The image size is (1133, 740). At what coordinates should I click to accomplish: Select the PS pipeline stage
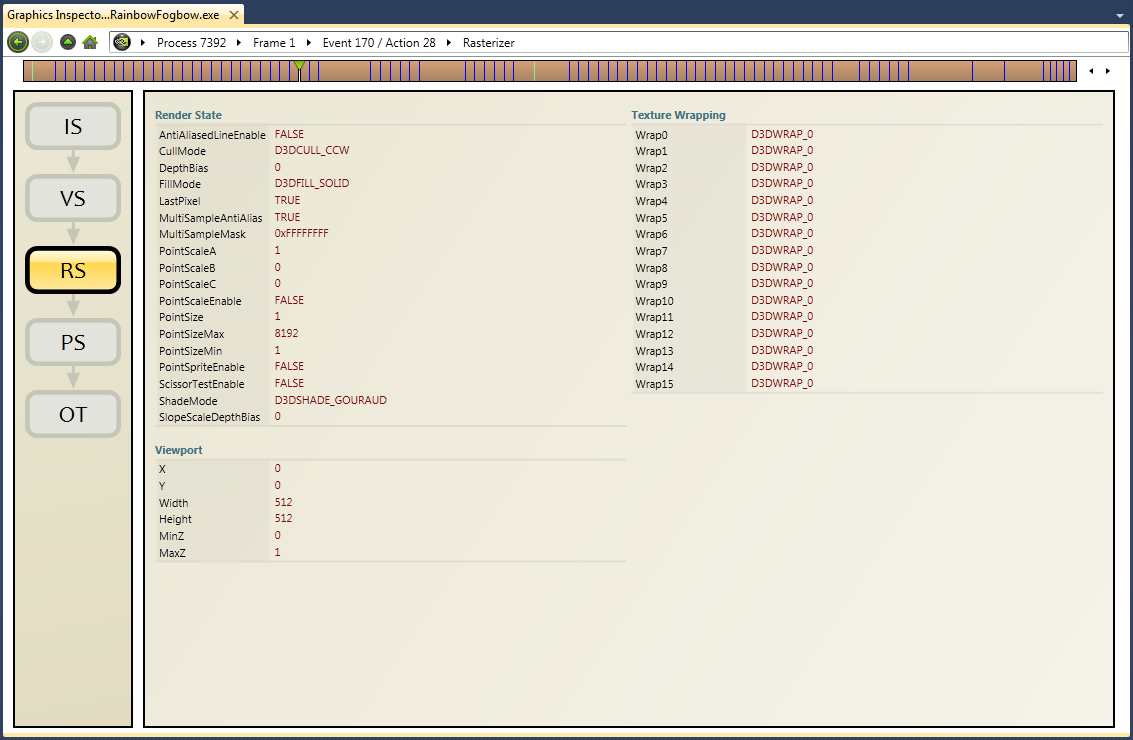pos(73,342)
